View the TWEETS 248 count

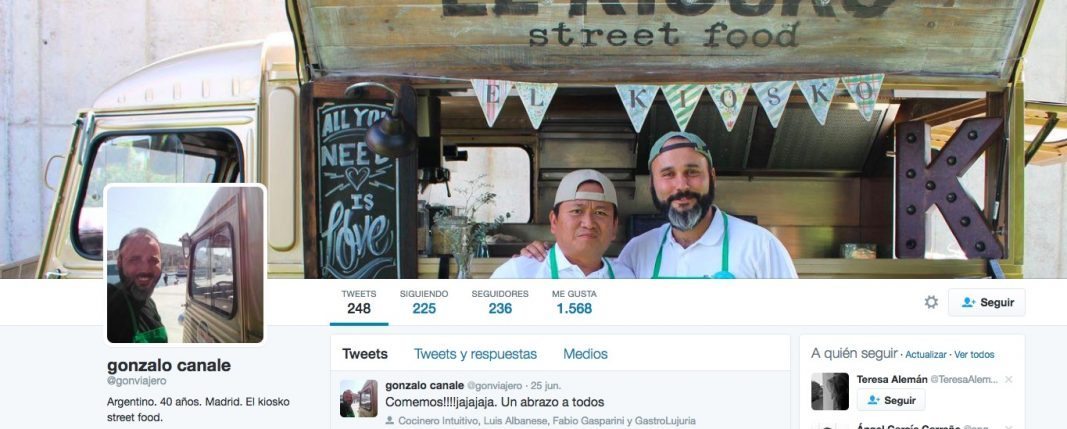point(359,302)
